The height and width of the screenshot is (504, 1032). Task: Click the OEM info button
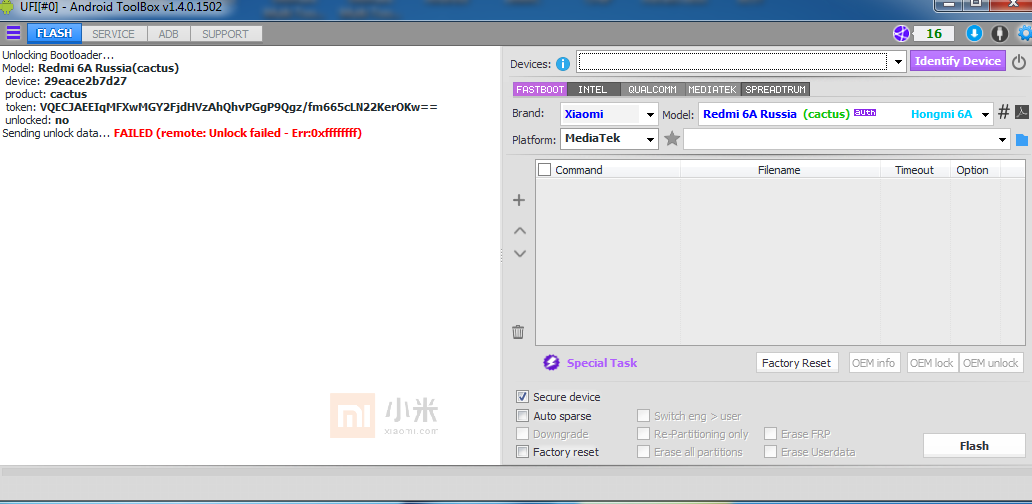873,363
